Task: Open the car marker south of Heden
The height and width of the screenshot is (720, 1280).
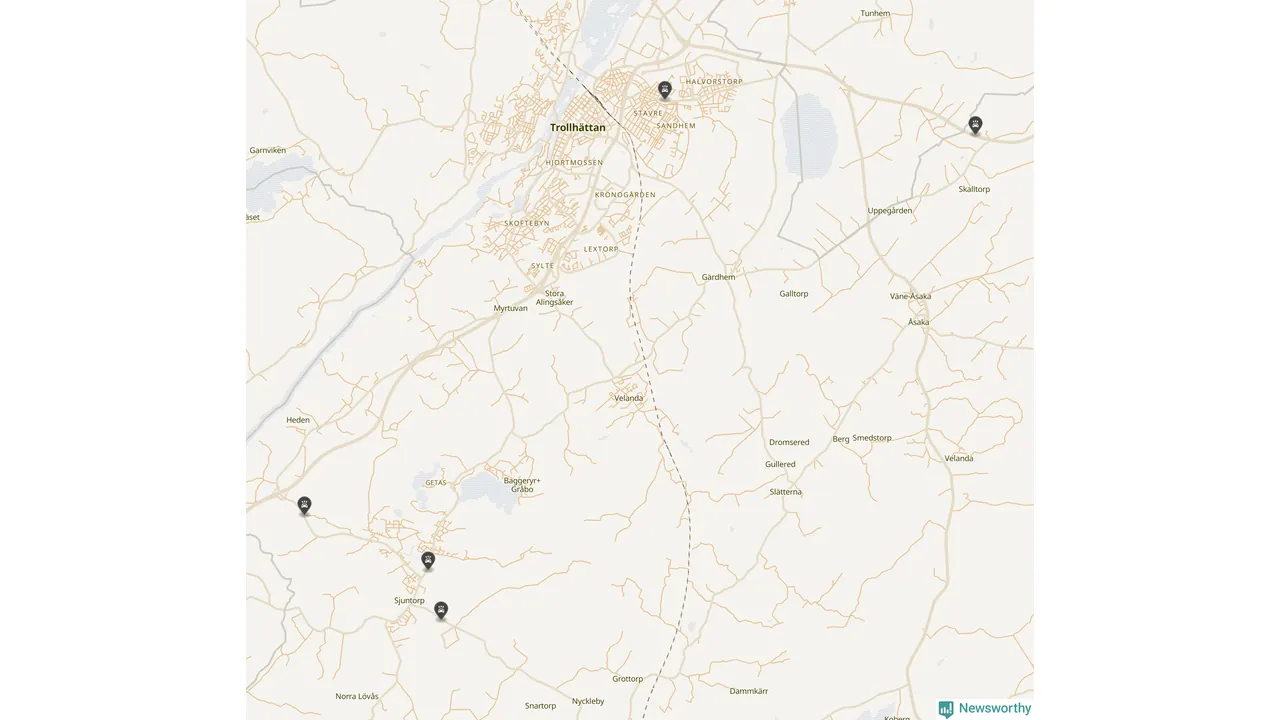Action: (x=304, y=505)
